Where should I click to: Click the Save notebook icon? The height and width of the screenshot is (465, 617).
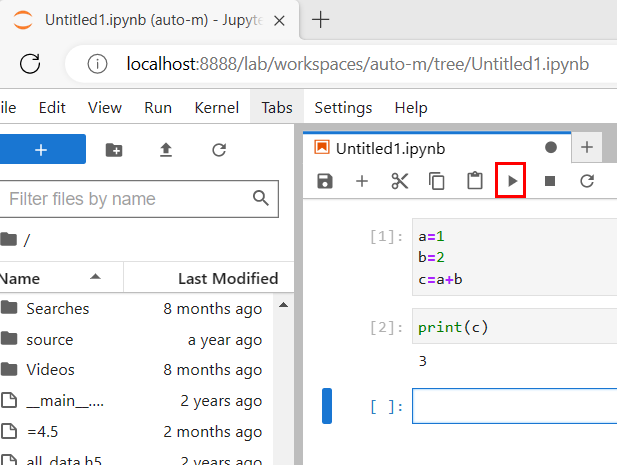tap(325, 181)
